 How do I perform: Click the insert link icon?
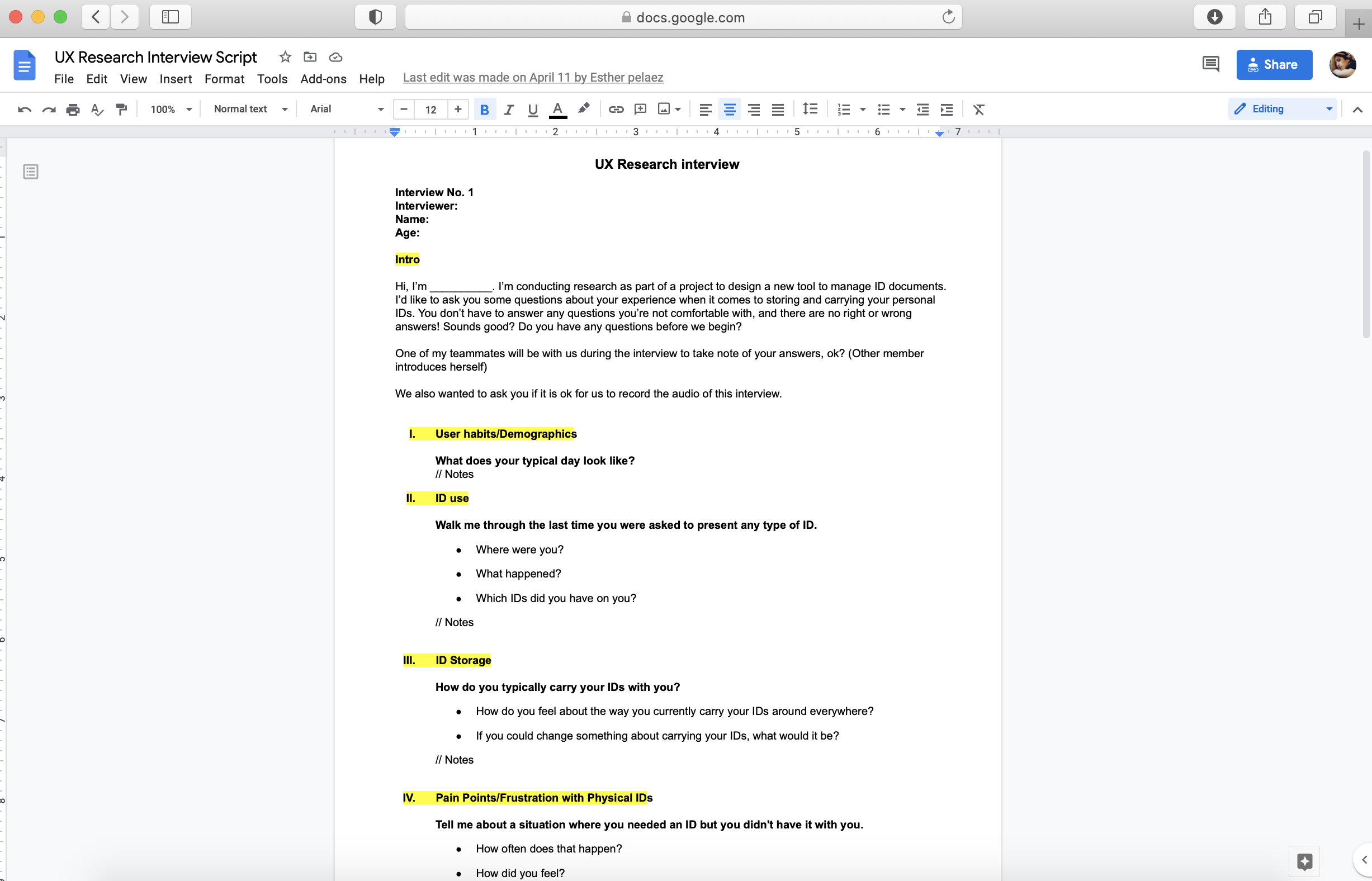tap(616, 109)
